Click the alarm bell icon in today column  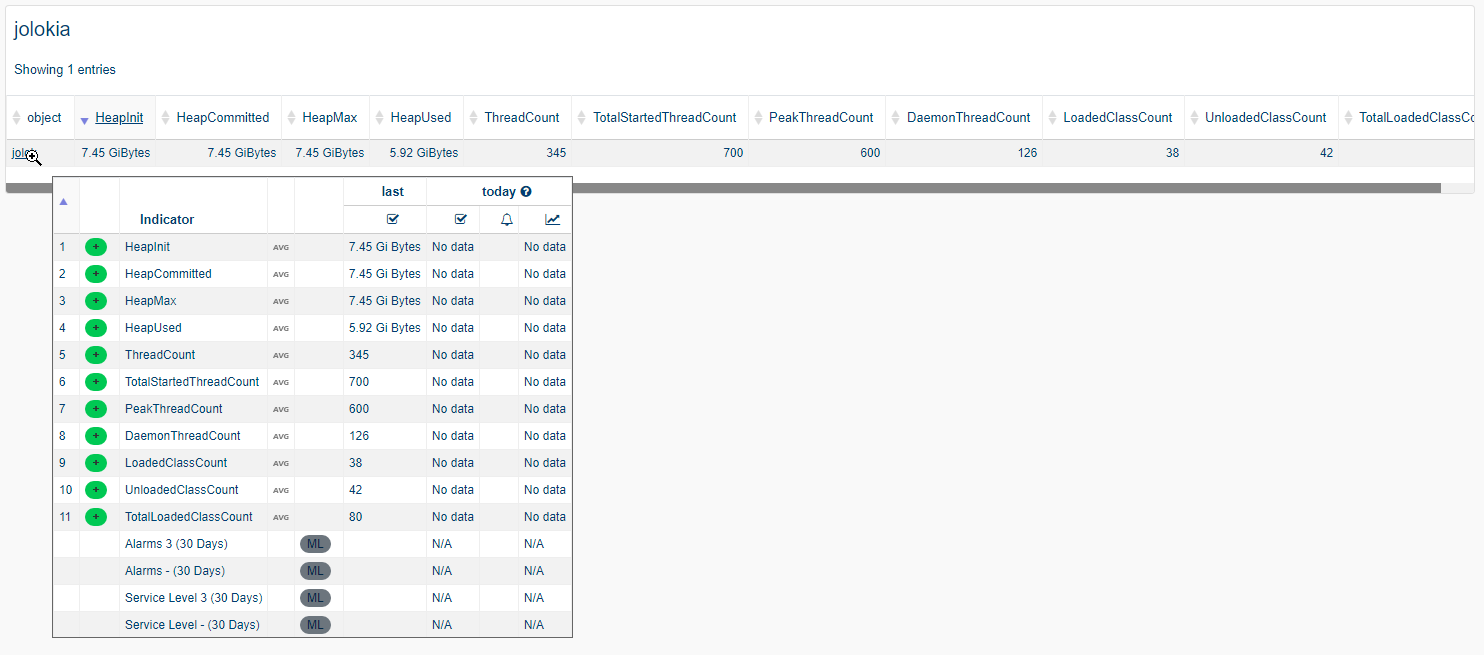point(506,220)
